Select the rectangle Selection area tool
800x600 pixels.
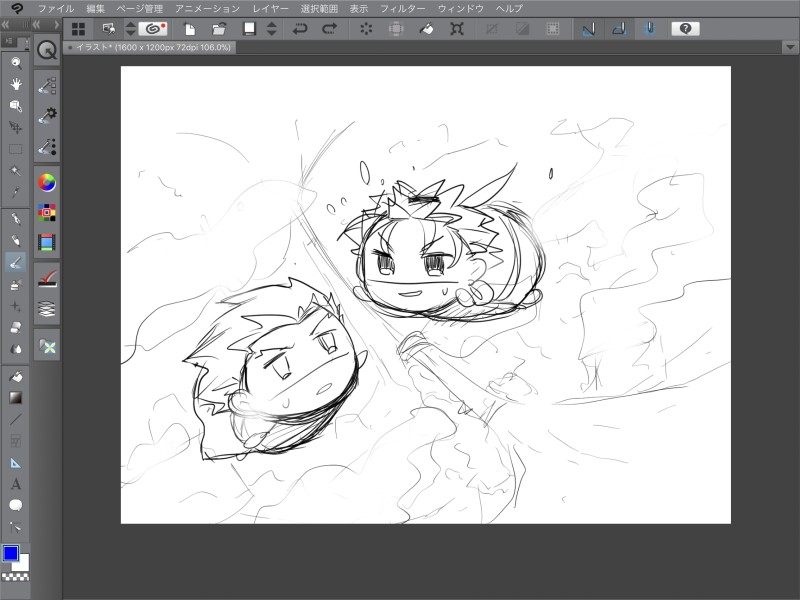(x=16, y=149)
